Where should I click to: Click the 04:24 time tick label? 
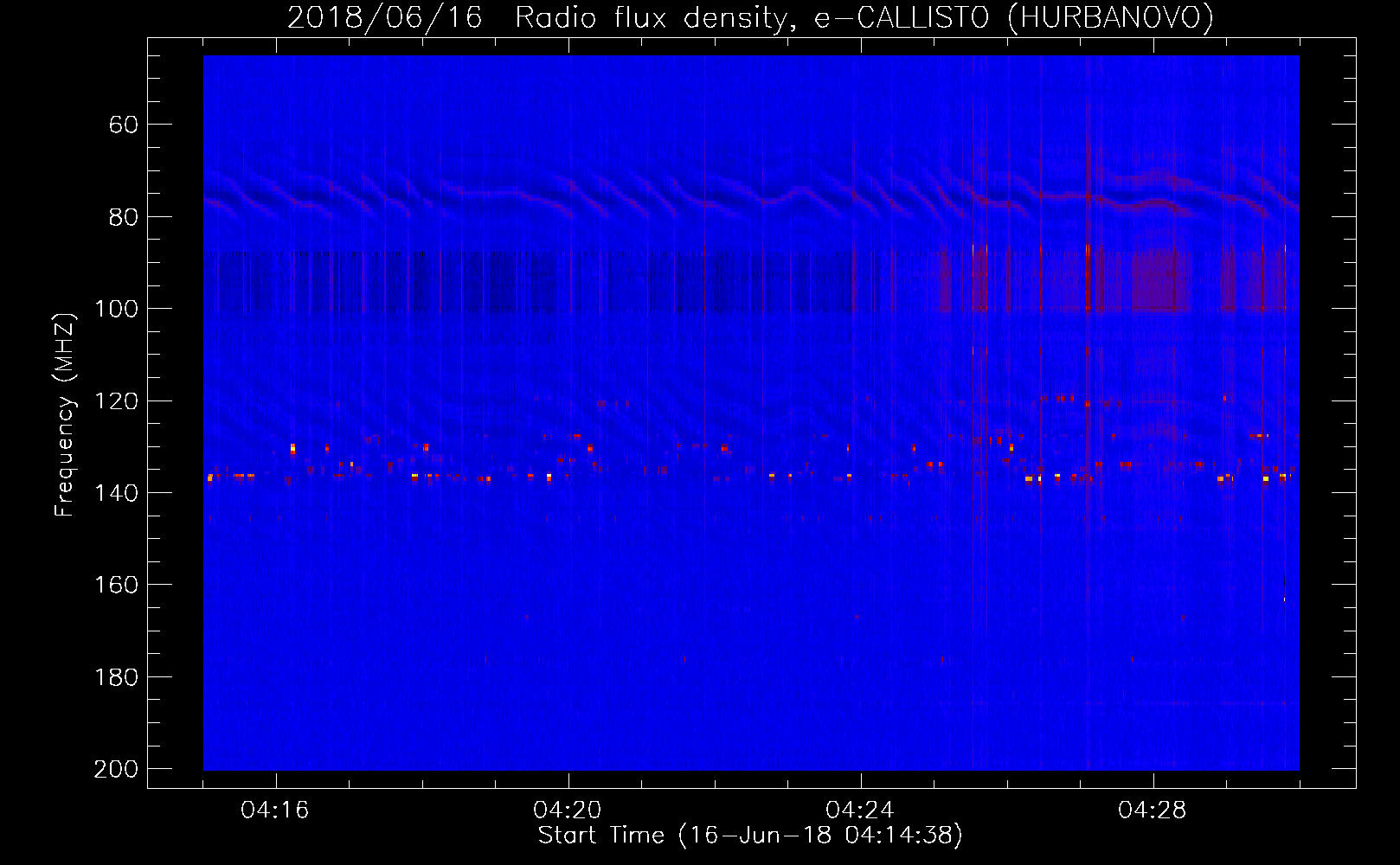860,811
